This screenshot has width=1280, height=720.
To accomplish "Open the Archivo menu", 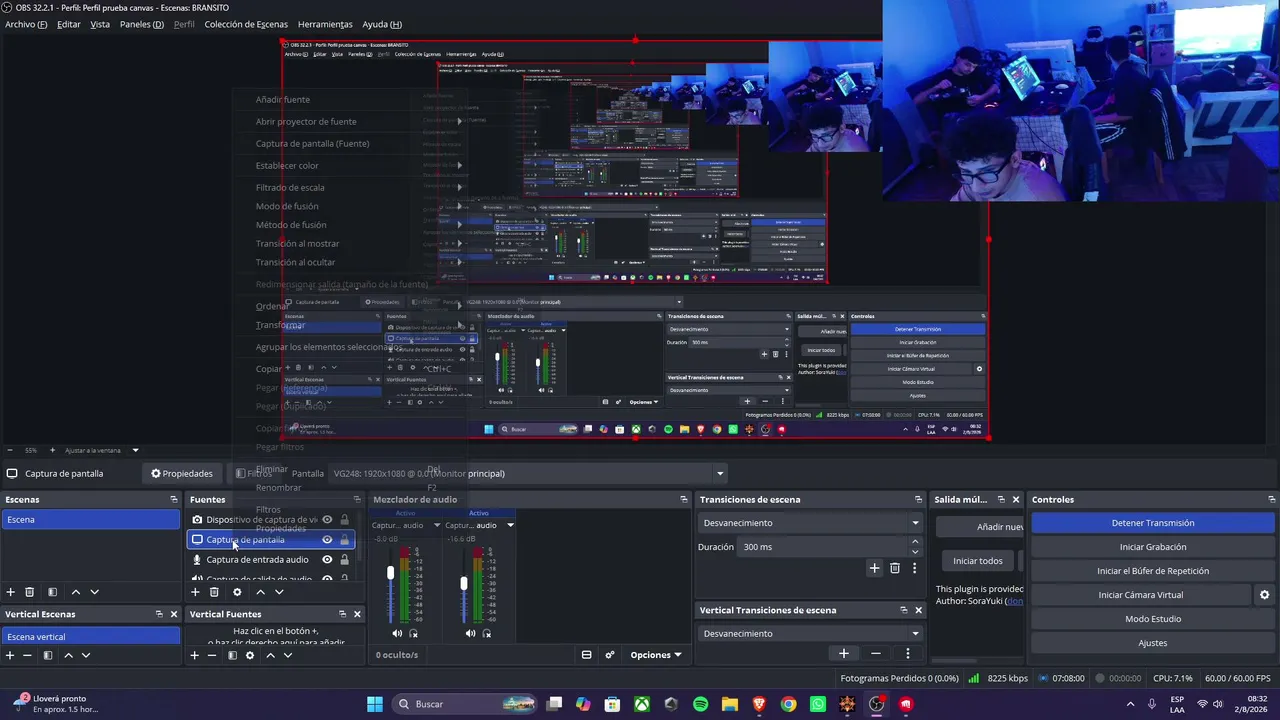I will click(x=26, y=24).
